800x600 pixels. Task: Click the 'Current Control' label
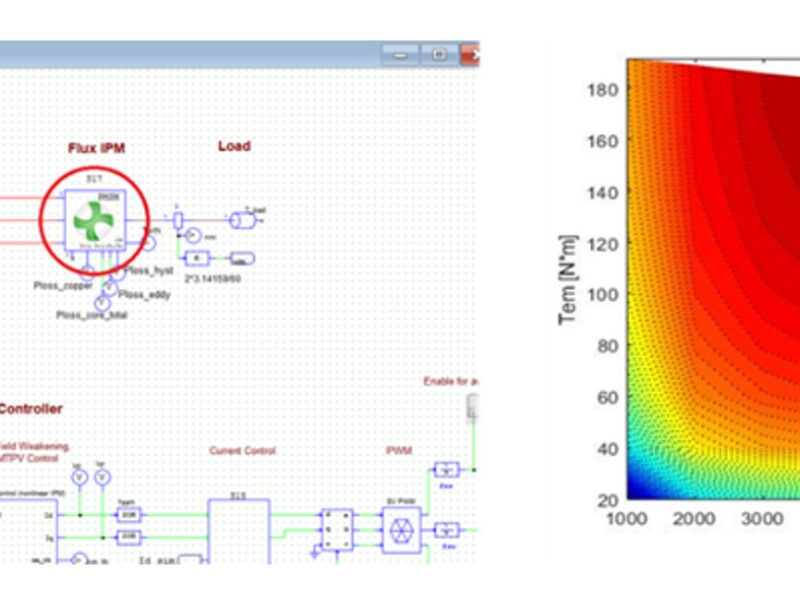click(x=242, y=451)
